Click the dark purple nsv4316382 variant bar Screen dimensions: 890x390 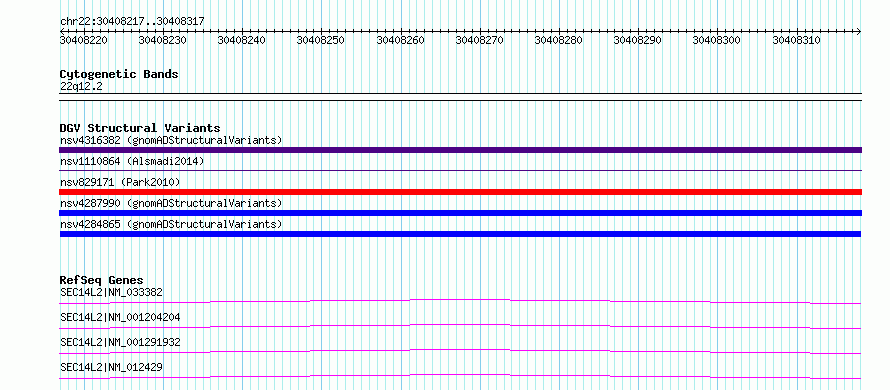(x=460, y=150)
